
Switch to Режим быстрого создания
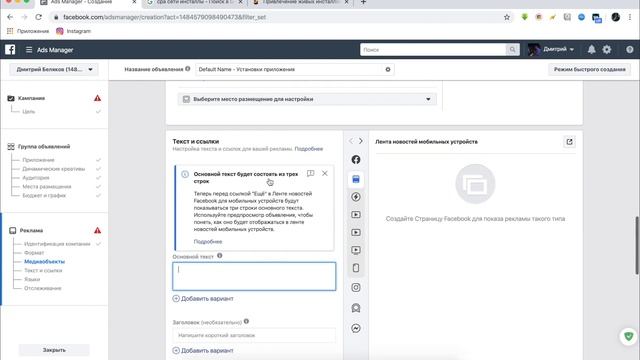point(589,69)
